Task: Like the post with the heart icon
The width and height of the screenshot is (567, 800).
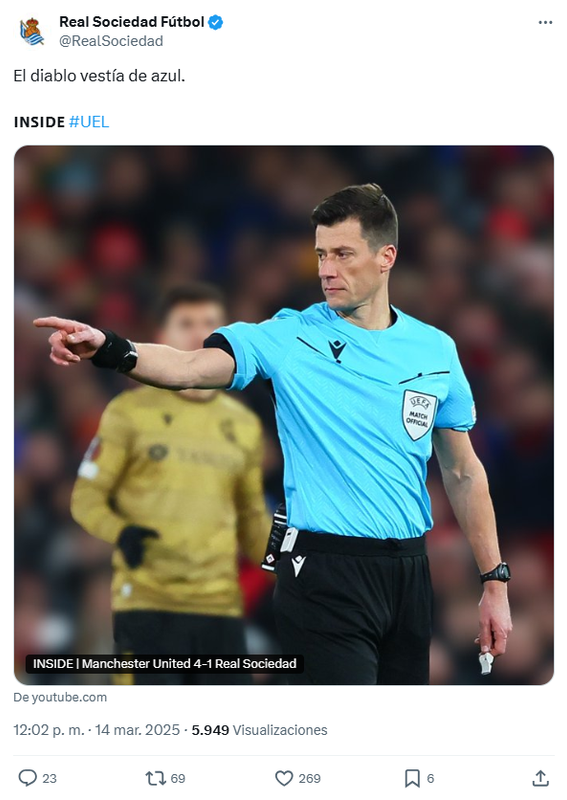Action: 284,778
